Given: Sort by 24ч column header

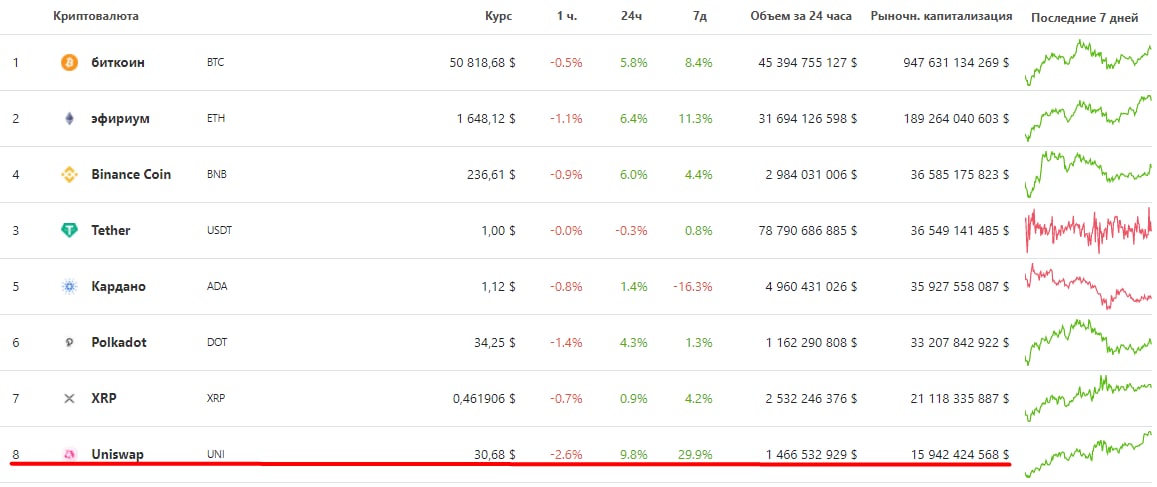Looking at the screenshot, I should [x=632, y=15].
